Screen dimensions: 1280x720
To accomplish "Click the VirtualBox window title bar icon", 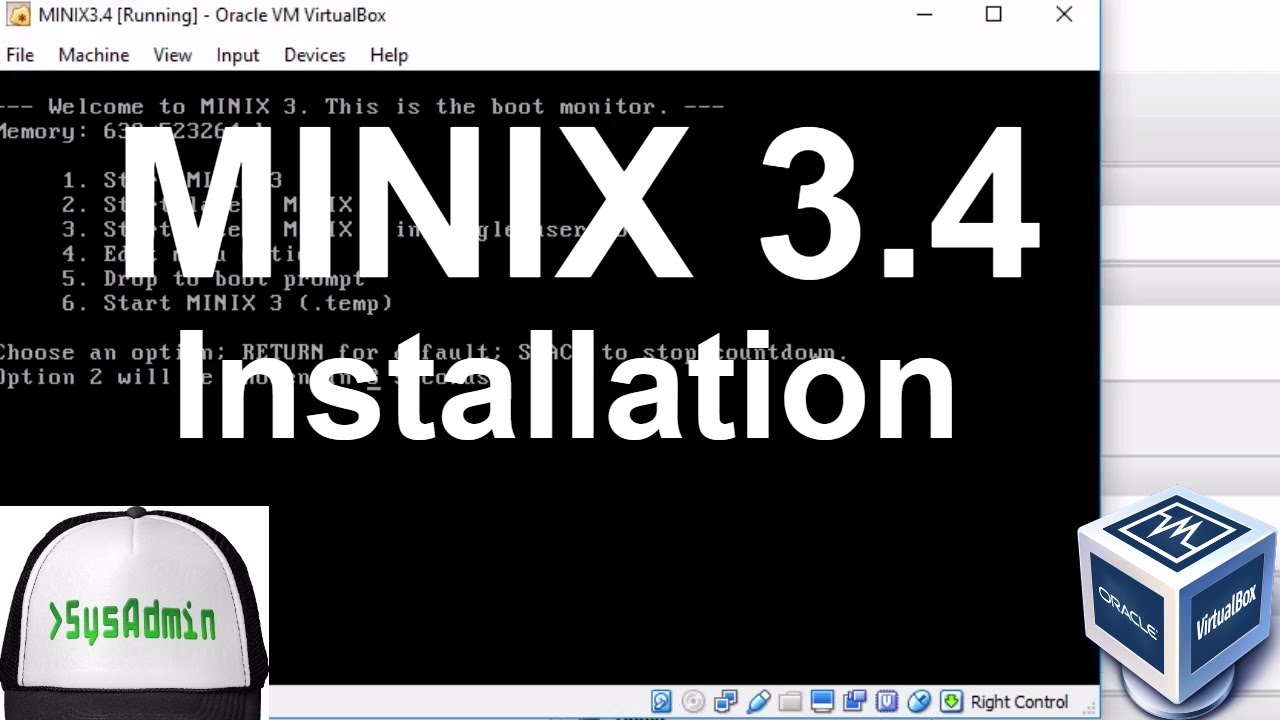I will tap(17, 15).
